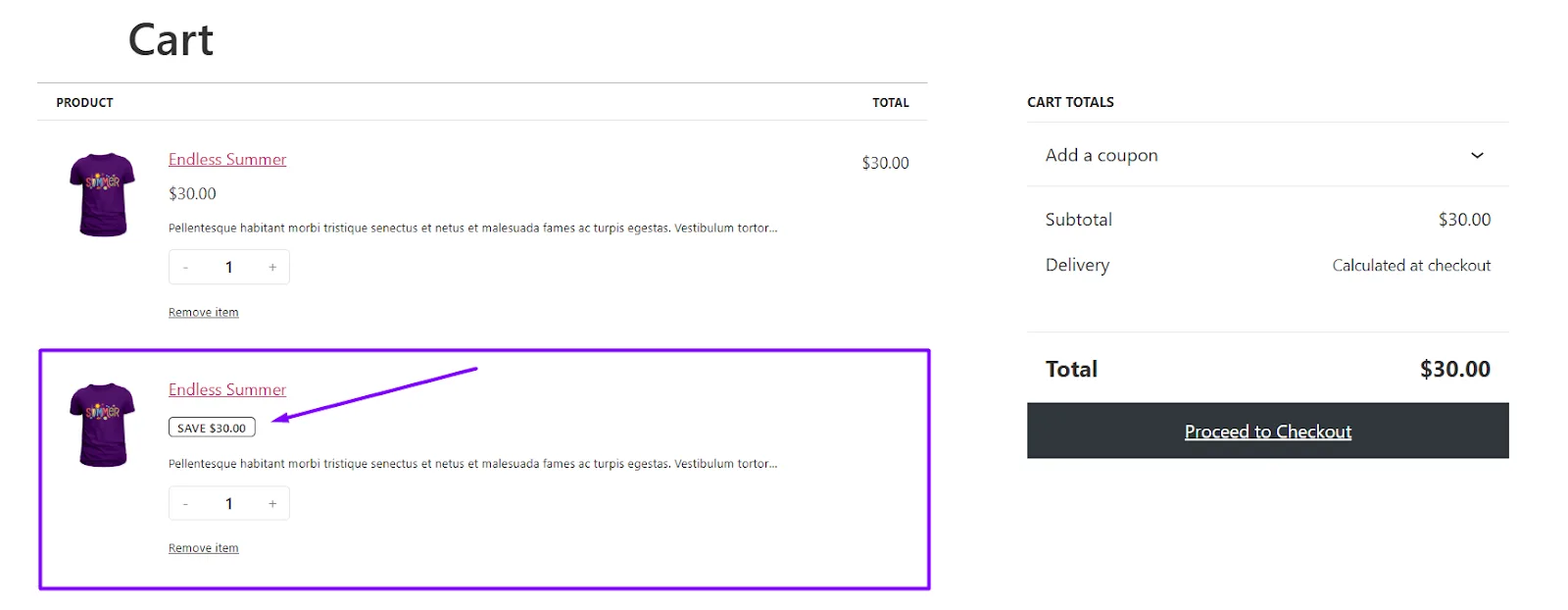Increase quantity of the Save $30.00 item
Viewport: 1568px width, 610px height.
(272, 503)
